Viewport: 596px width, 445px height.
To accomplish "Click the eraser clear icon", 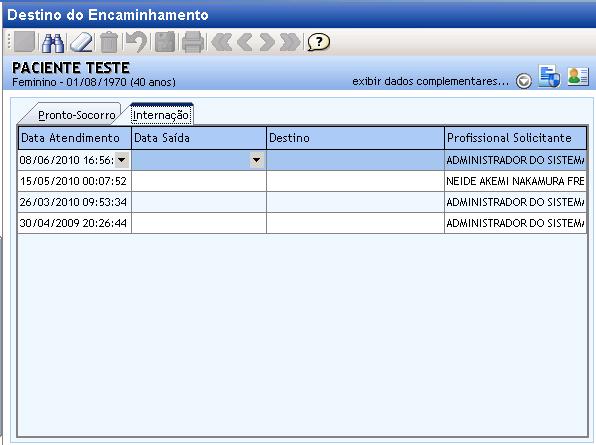I will 81,43.
